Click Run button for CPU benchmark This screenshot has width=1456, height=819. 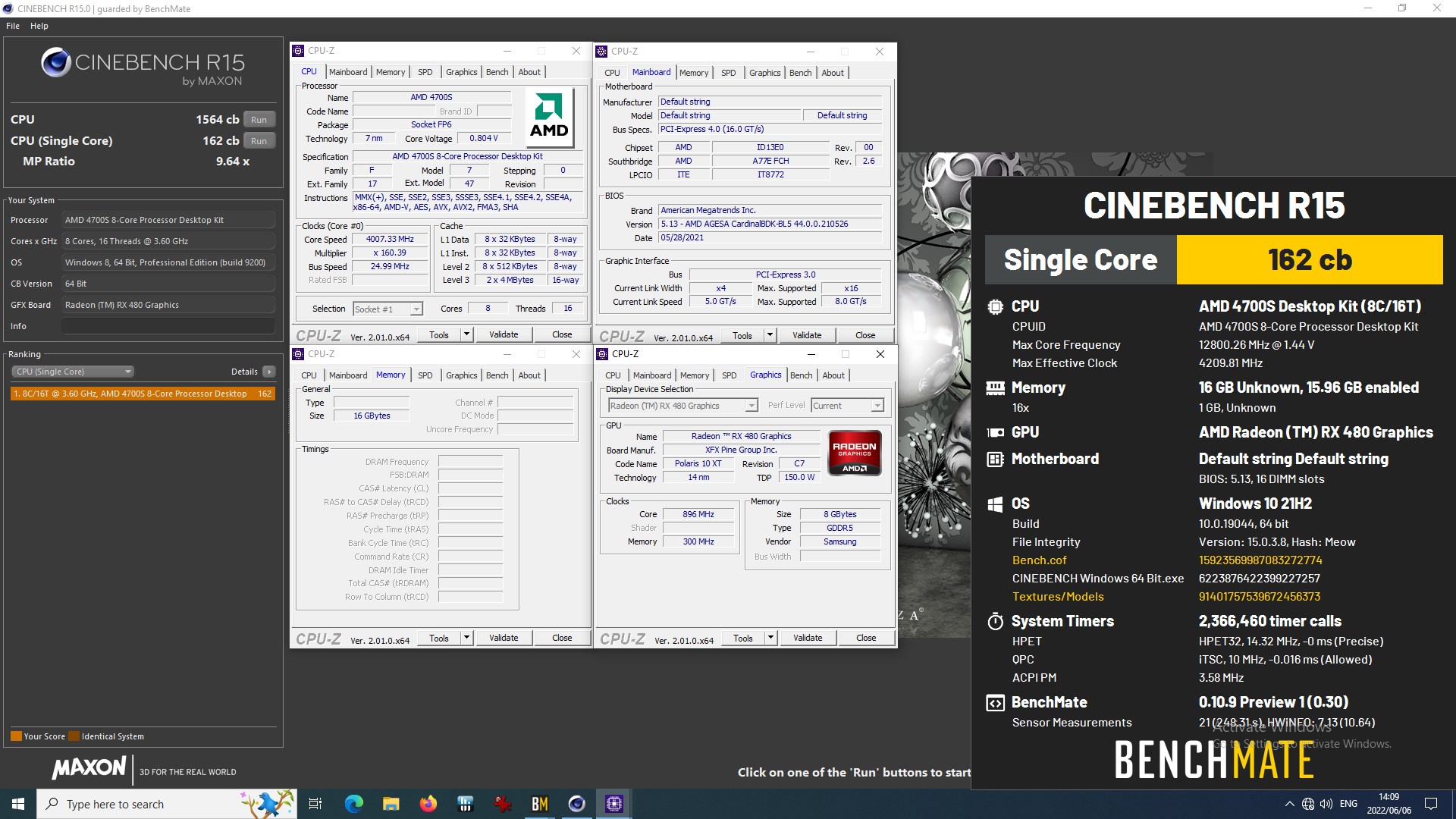point(260,121)
